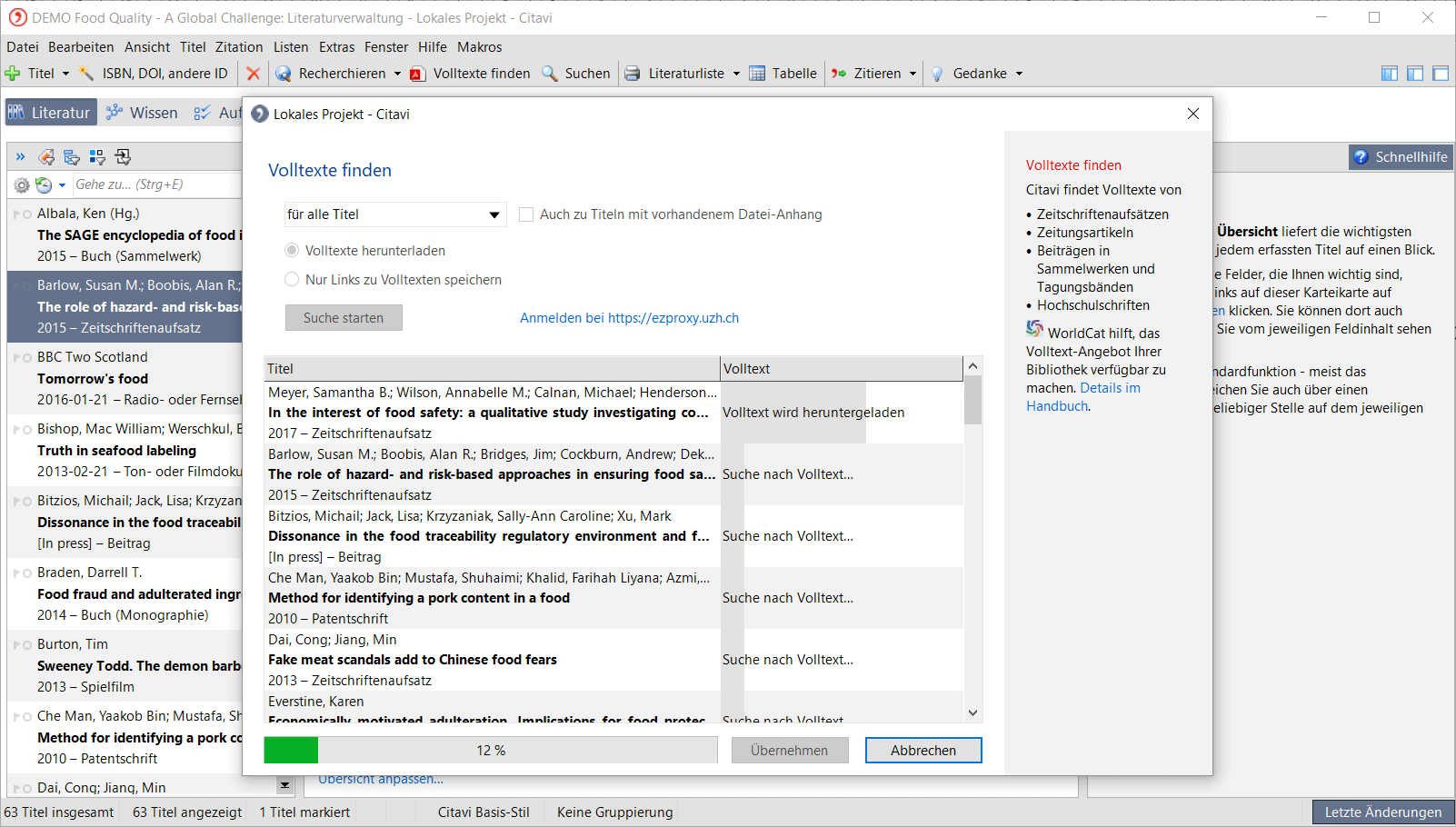Expand the small arrow button below the title list
1456x827 pixels.
pyautogui.click(x=285, y=784)
